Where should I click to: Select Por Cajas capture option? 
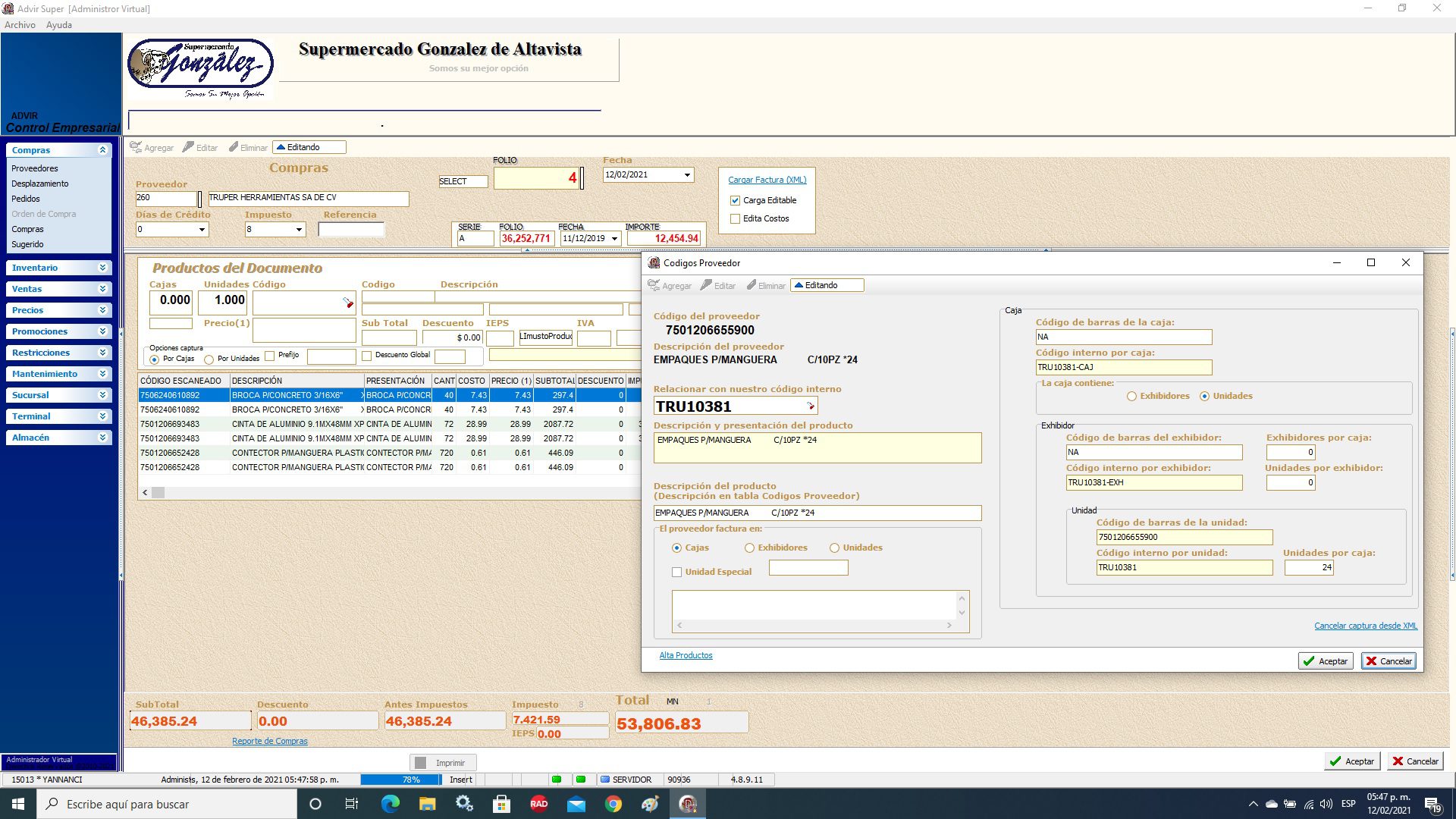click(x=155, y=359)
